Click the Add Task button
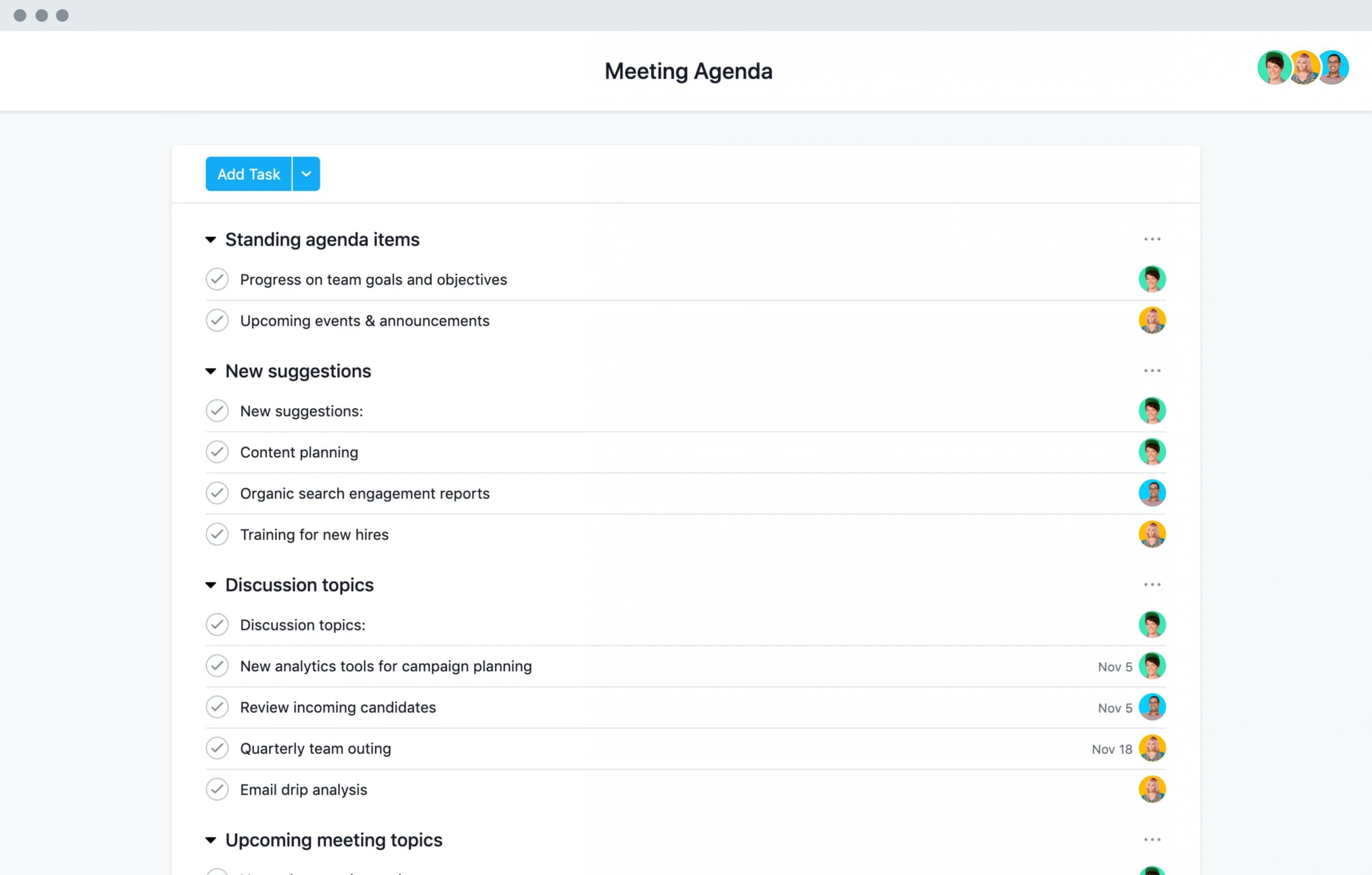 tap(249, 174)
